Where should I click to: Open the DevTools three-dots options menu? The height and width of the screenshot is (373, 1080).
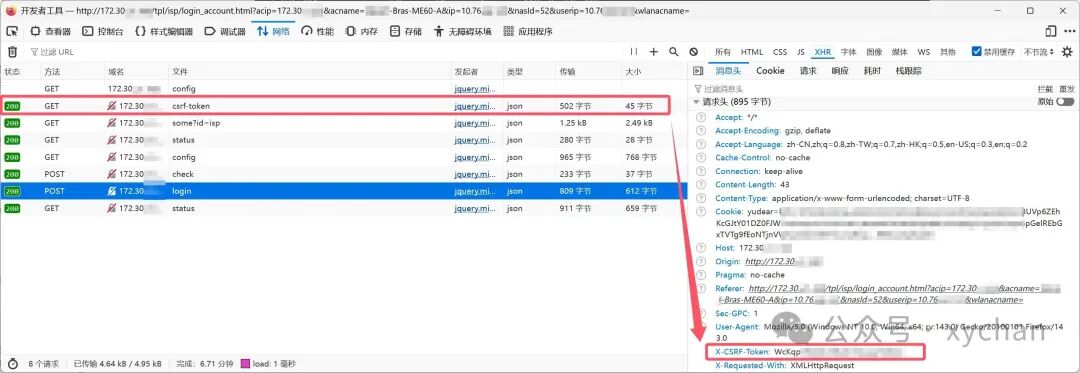(x=1069, y=31)
